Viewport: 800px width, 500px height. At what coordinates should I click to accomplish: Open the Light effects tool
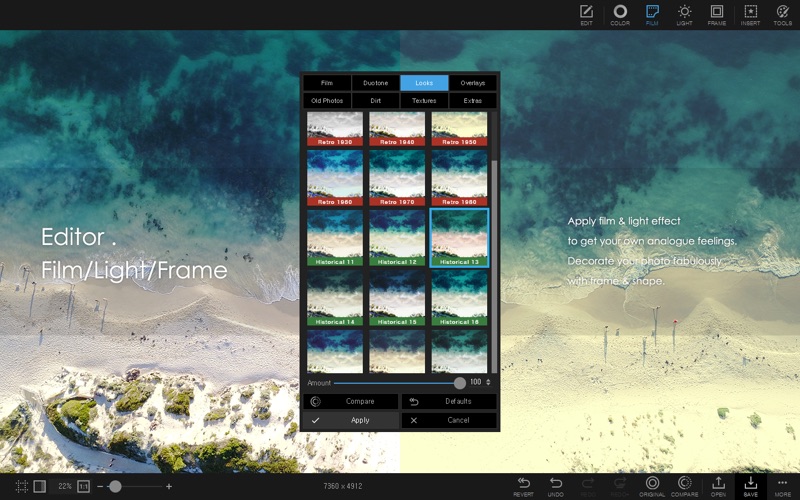coord(684,14)
